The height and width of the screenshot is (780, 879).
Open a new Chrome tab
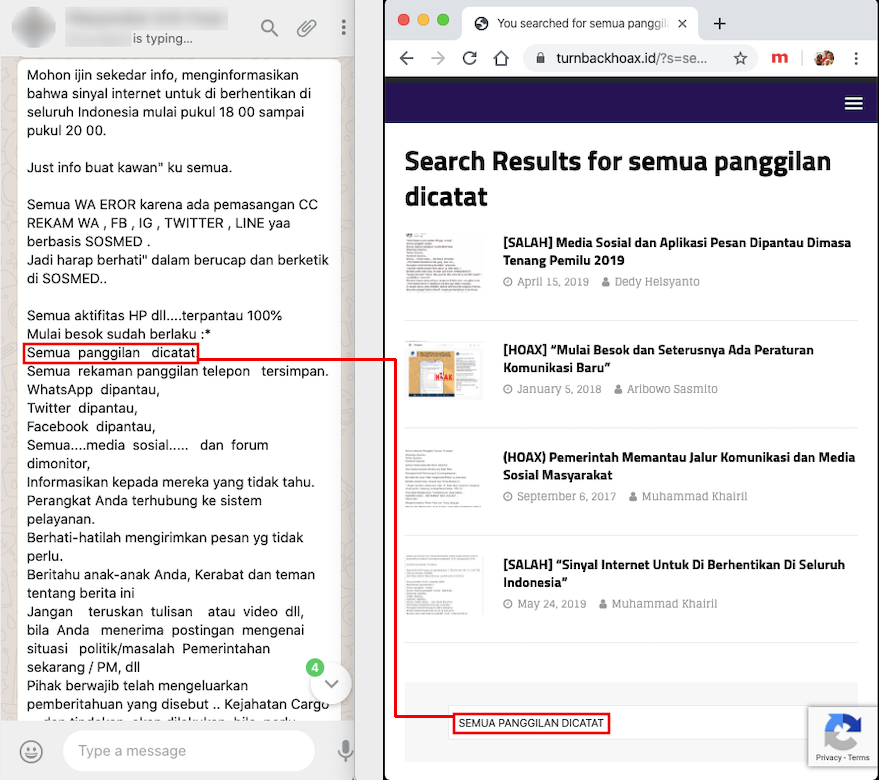coord(719,24)
